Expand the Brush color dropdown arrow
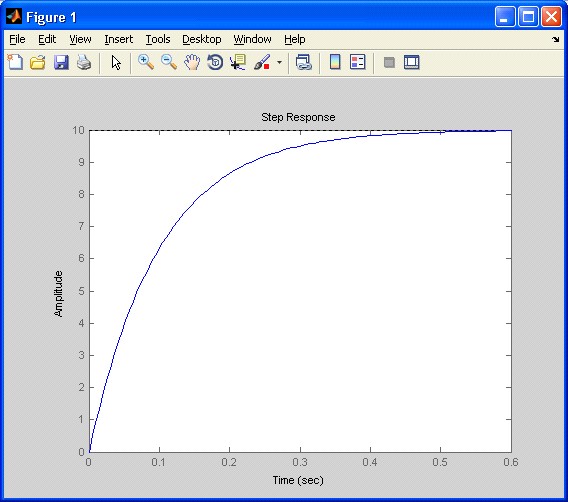The image size is (568, 502). [279, 62]
